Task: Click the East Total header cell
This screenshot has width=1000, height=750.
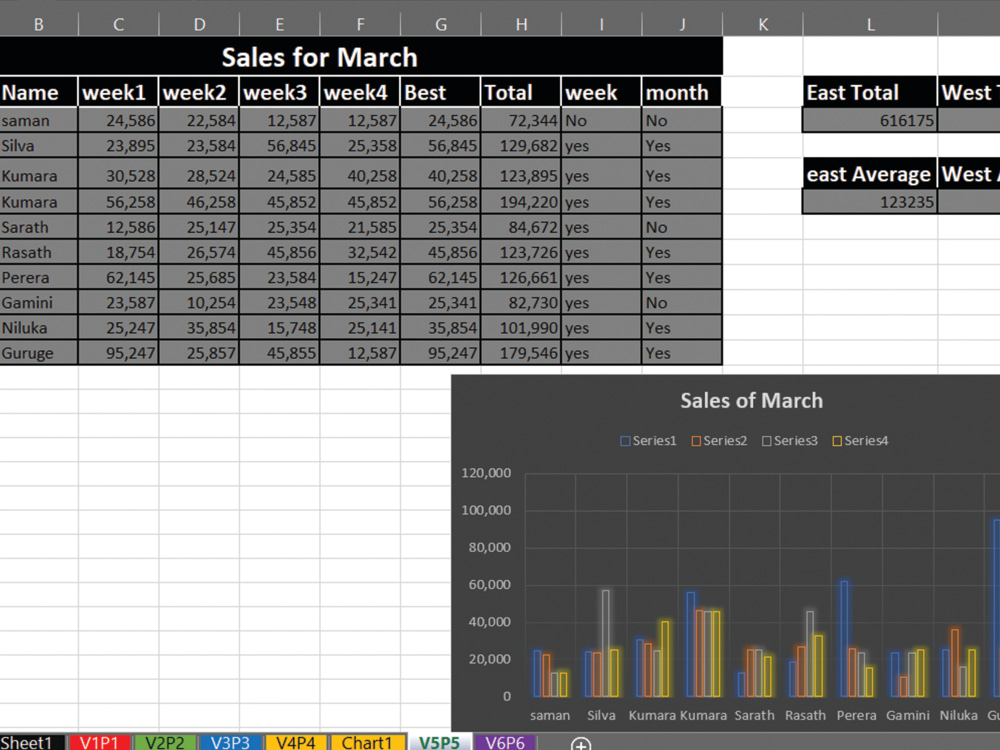Action: 870,92
